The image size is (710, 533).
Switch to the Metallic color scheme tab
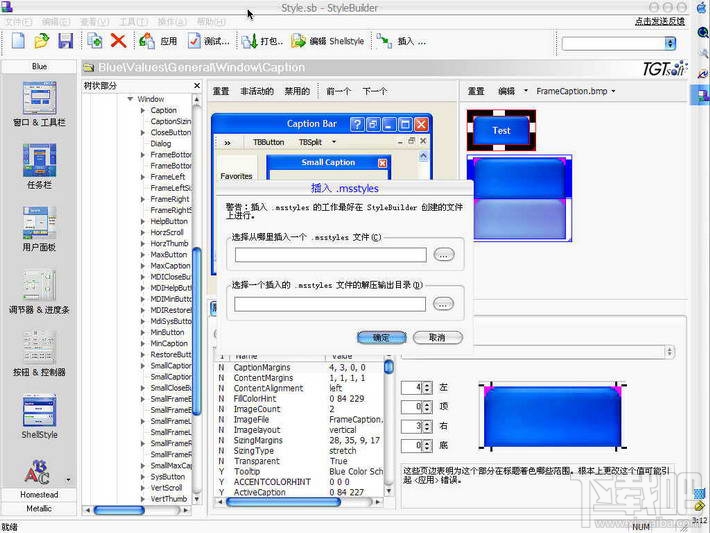[x=39, y=509]
